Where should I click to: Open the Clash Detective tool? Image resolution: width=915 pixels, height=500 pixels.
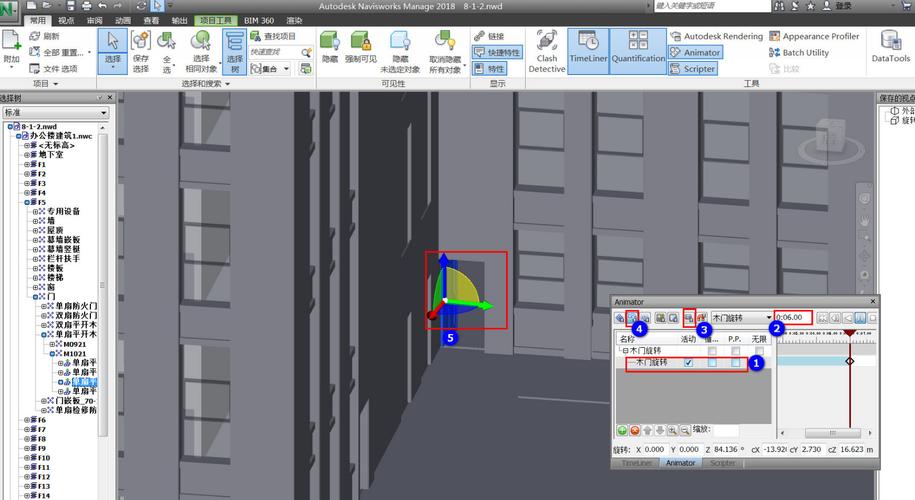tap(546, 52)
